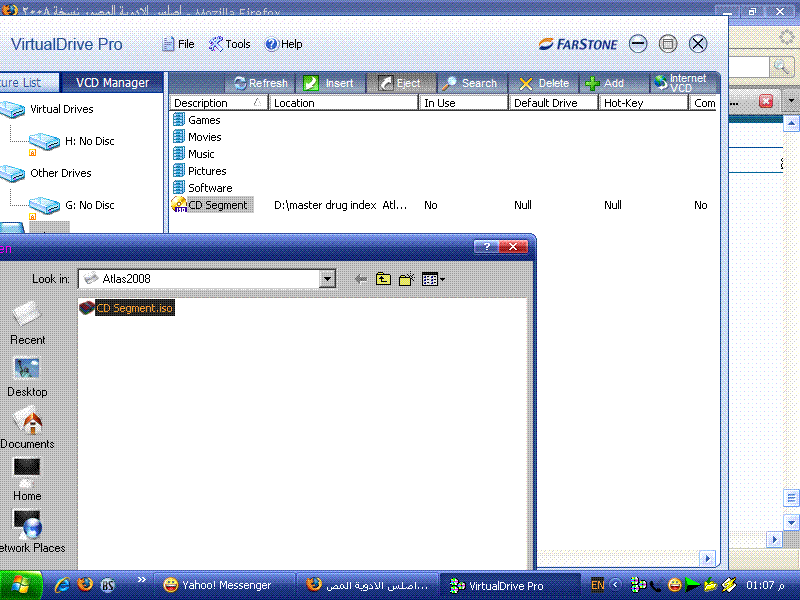Image resolution: width=800 pixels, height=600 pixels.
Task: Click the Insert toolbar button
Action: [328, 83]
